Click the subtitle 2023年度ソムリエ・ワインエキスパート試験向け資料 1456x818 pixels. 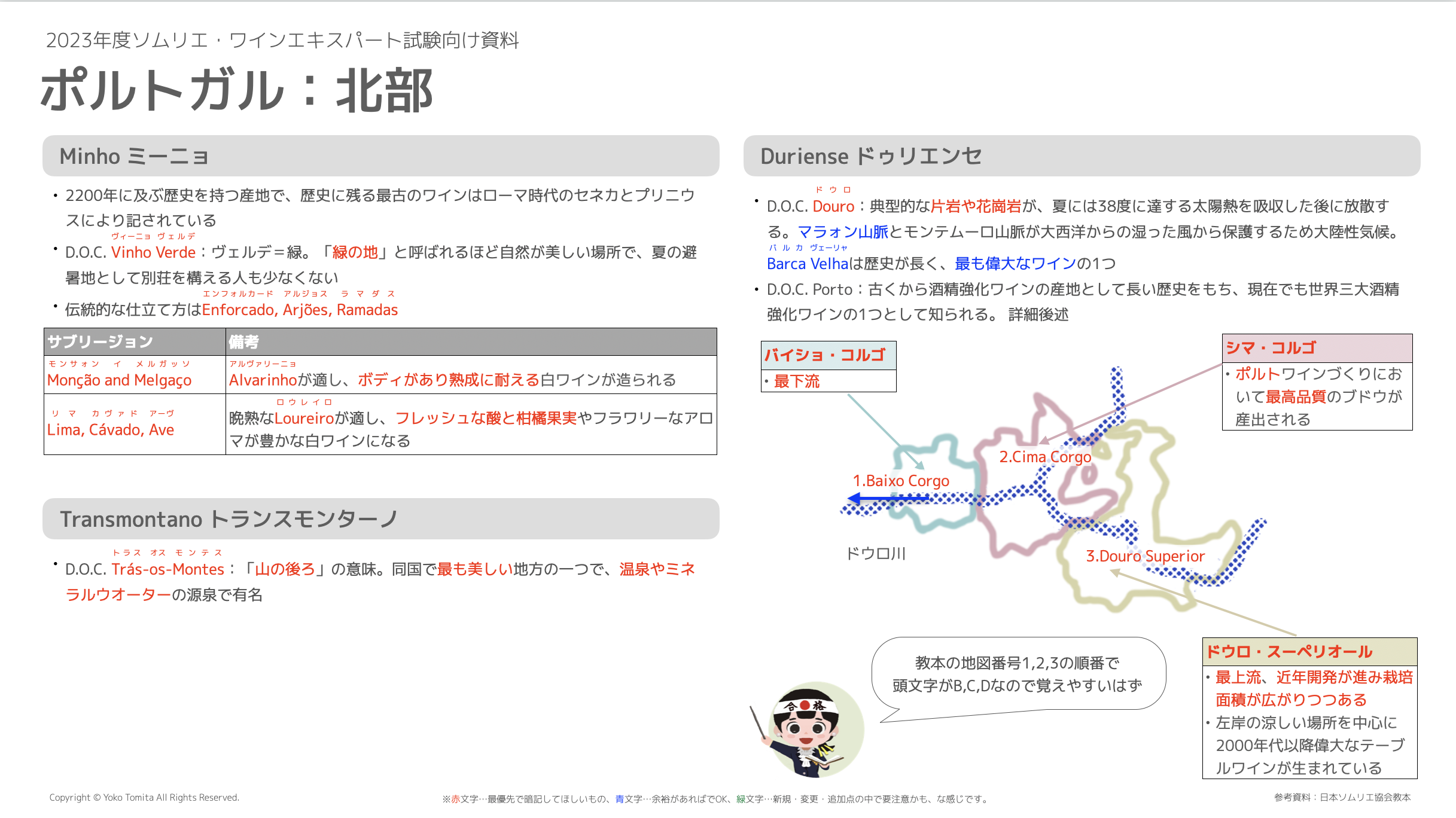pos(282,40)
